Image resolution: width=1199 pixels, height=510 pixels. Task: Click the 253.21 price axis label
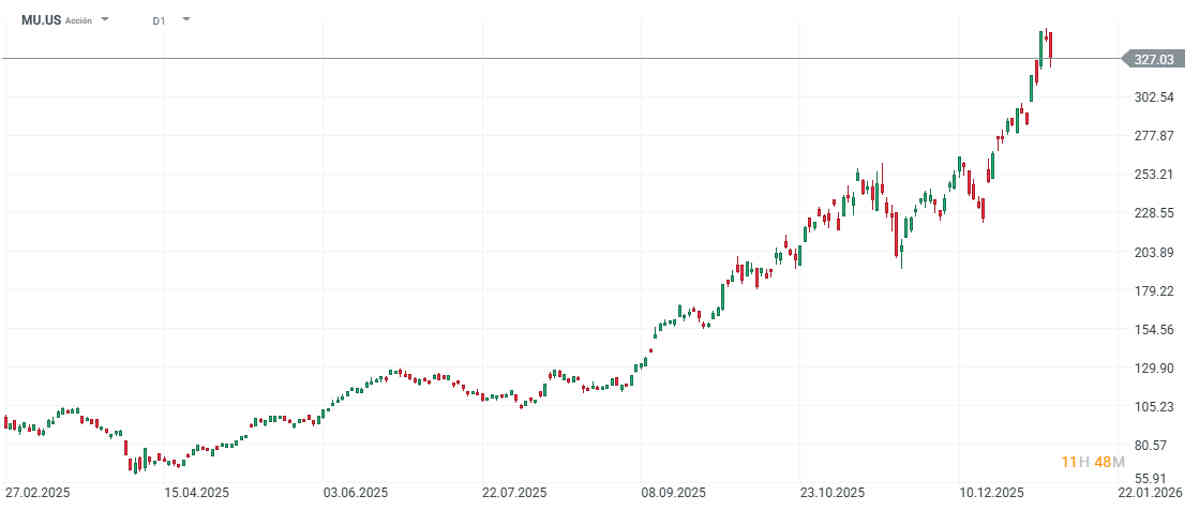1153,175
